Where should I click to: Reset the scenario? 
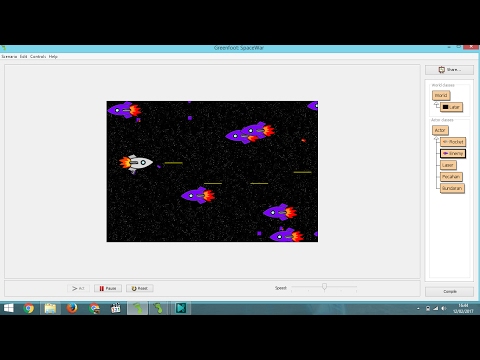click(x=140, y=288)
